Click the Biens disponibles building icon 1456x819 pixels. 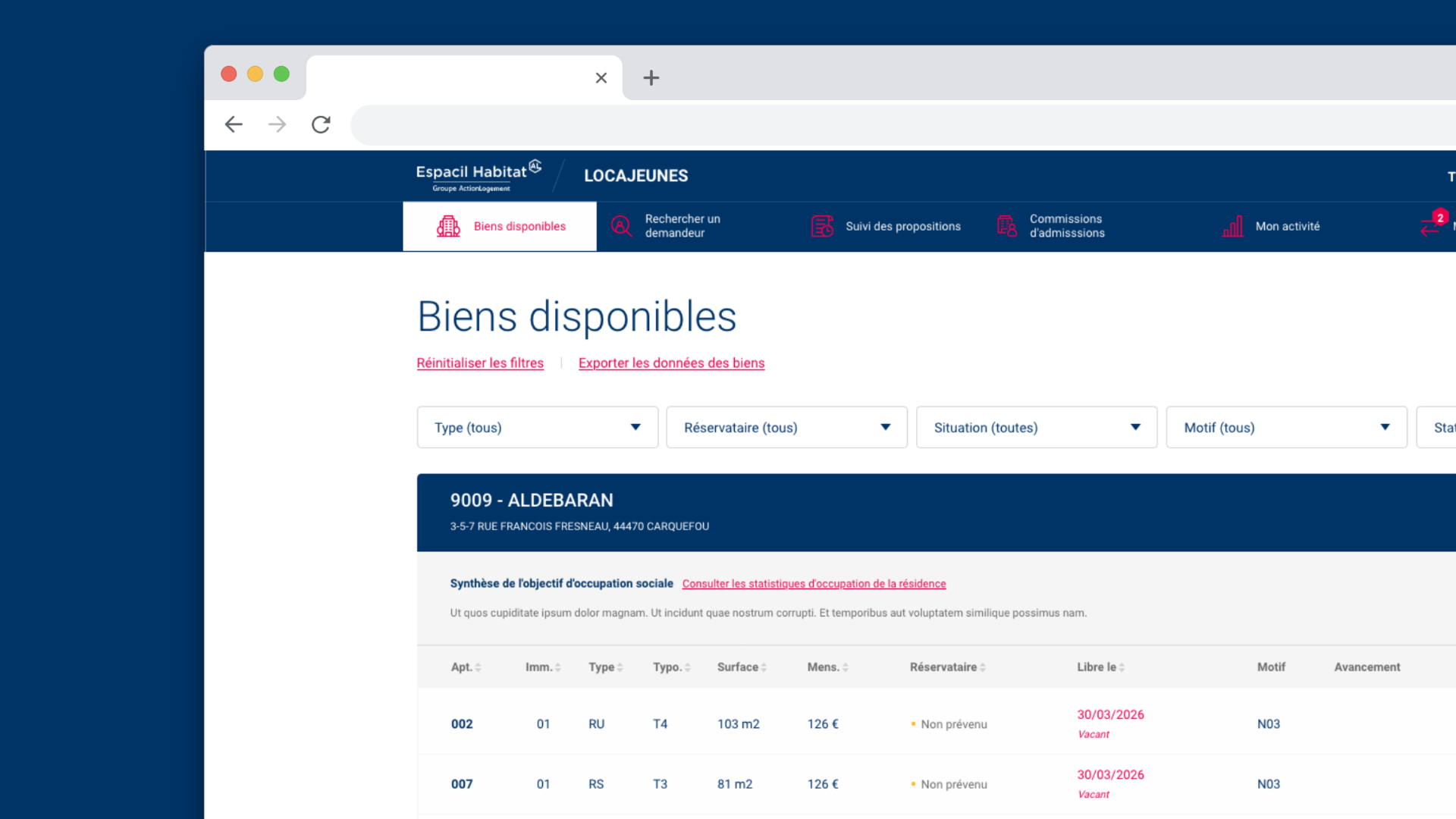pos(448,226)
